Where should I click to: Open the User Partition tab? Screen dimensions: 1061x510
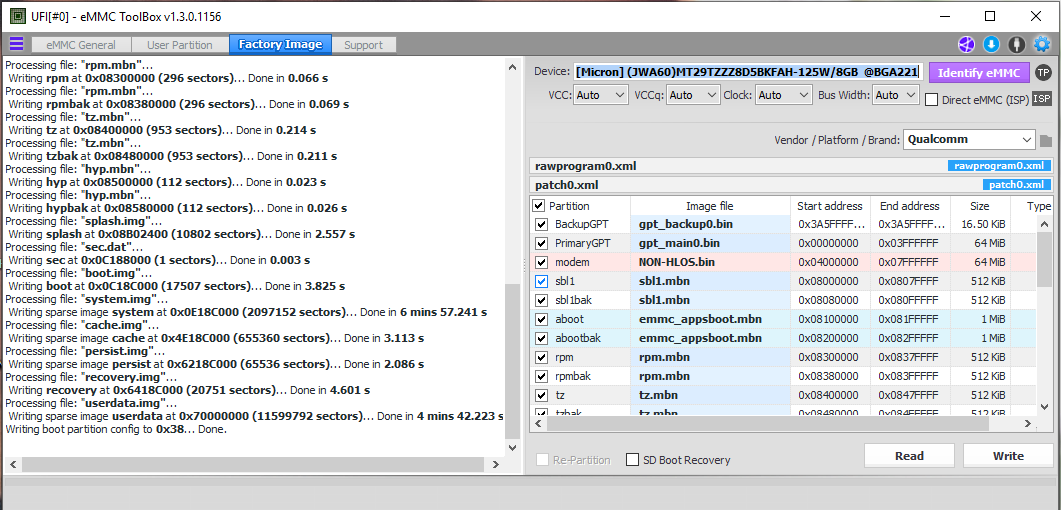180,45
